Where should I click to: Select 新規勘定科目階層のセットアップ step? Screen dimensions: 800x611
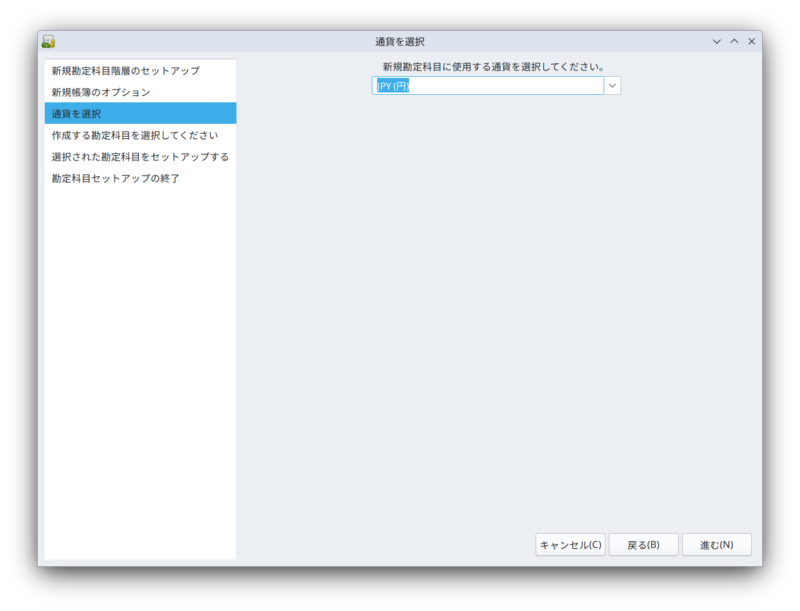(x=140, y=70)
